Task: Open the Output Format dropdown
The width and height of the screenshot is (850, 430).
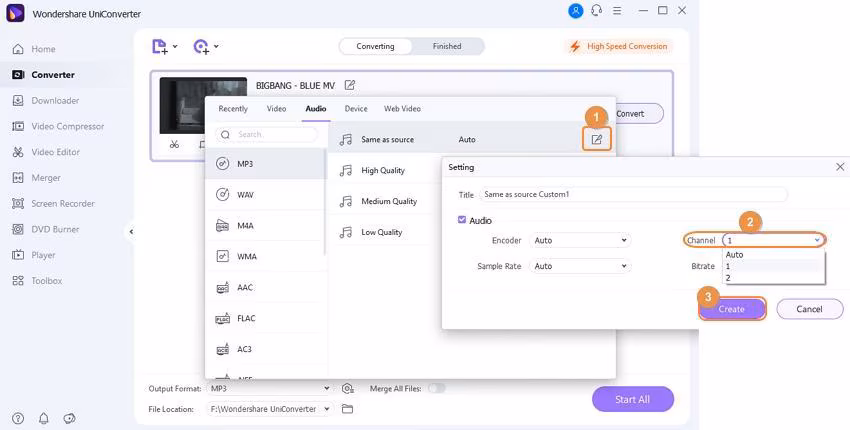Action: click(269, 388)
